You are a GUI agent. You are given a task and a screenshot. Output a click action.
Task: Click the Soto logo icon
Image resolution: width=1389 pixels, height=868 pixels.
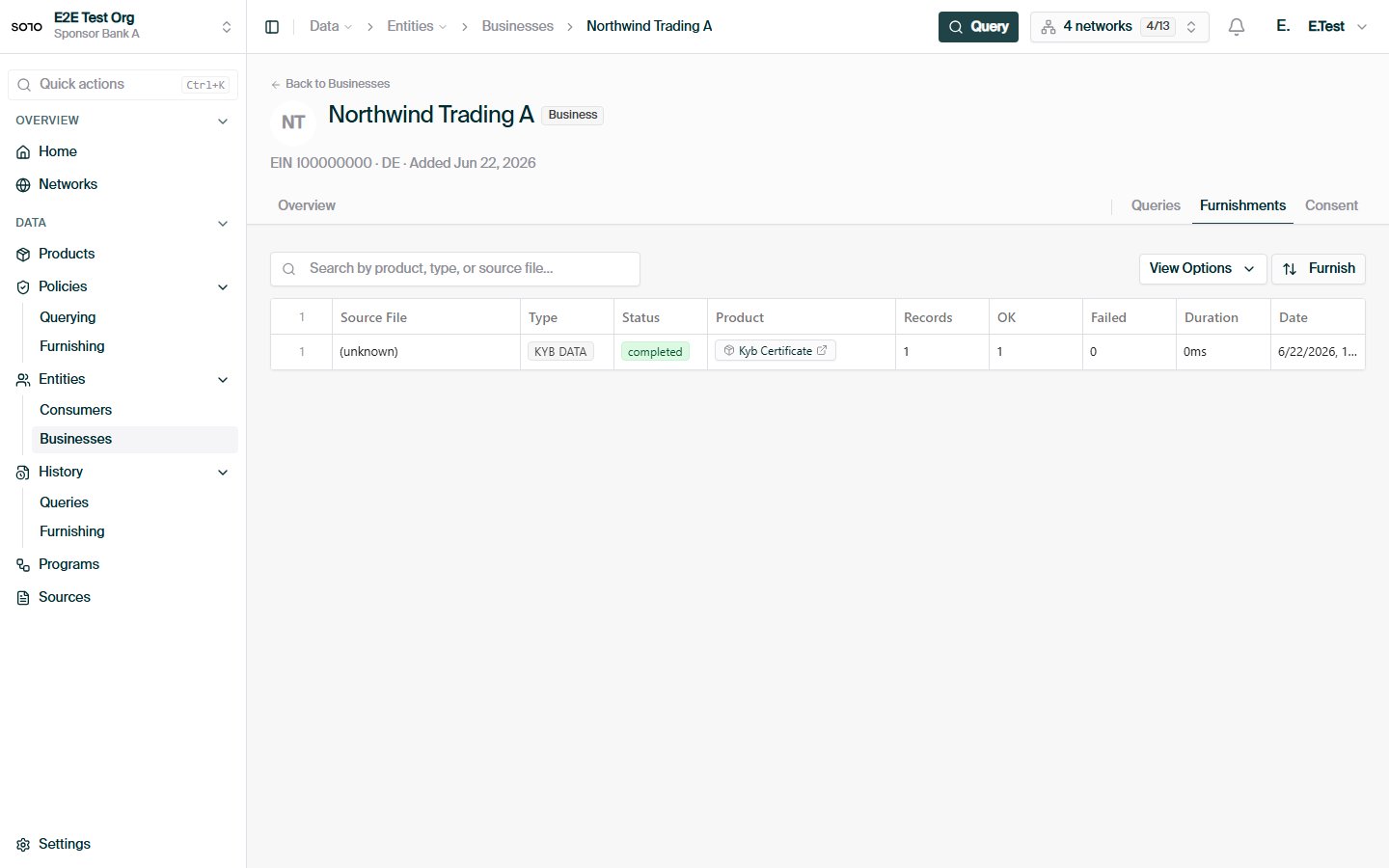pos(26,26)
